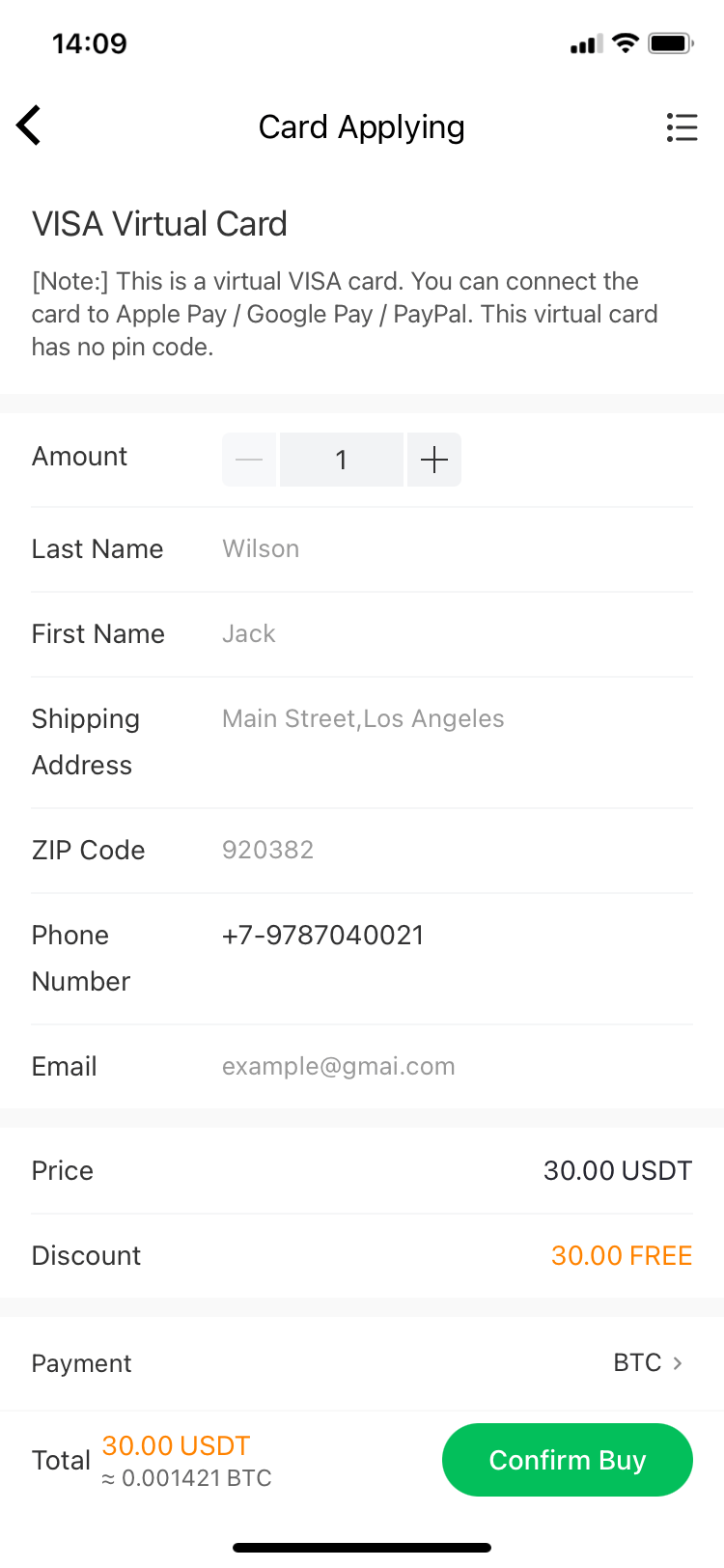Image resolution: width=724 pixels, height=1568 pixels.
Task: Increase amount with plus button
Action: tap(434, 460)
